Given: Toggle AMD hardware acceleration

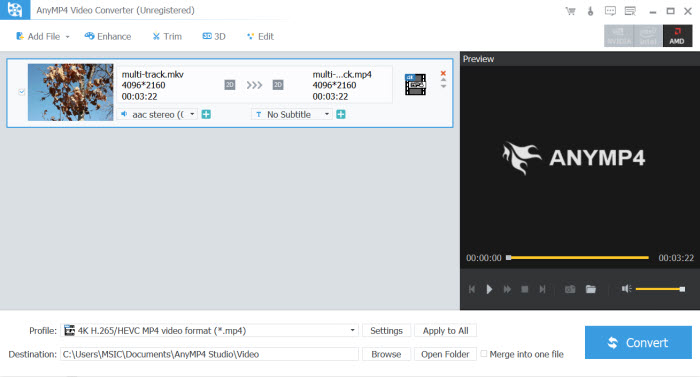Looking at the screenshot, I should coord(677,36).
